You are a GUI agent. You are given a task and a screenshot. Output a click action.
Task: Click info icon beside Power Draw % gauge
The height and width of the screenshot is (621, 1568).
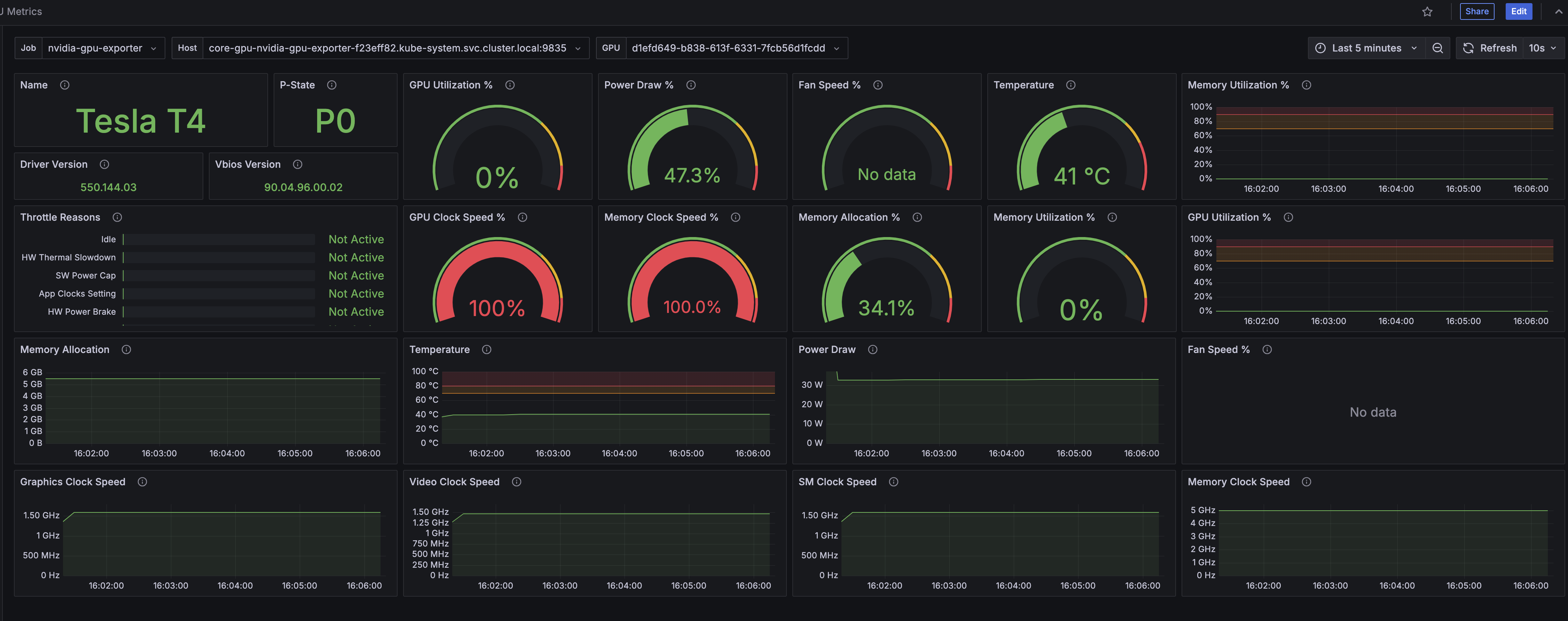click(691, 85)
